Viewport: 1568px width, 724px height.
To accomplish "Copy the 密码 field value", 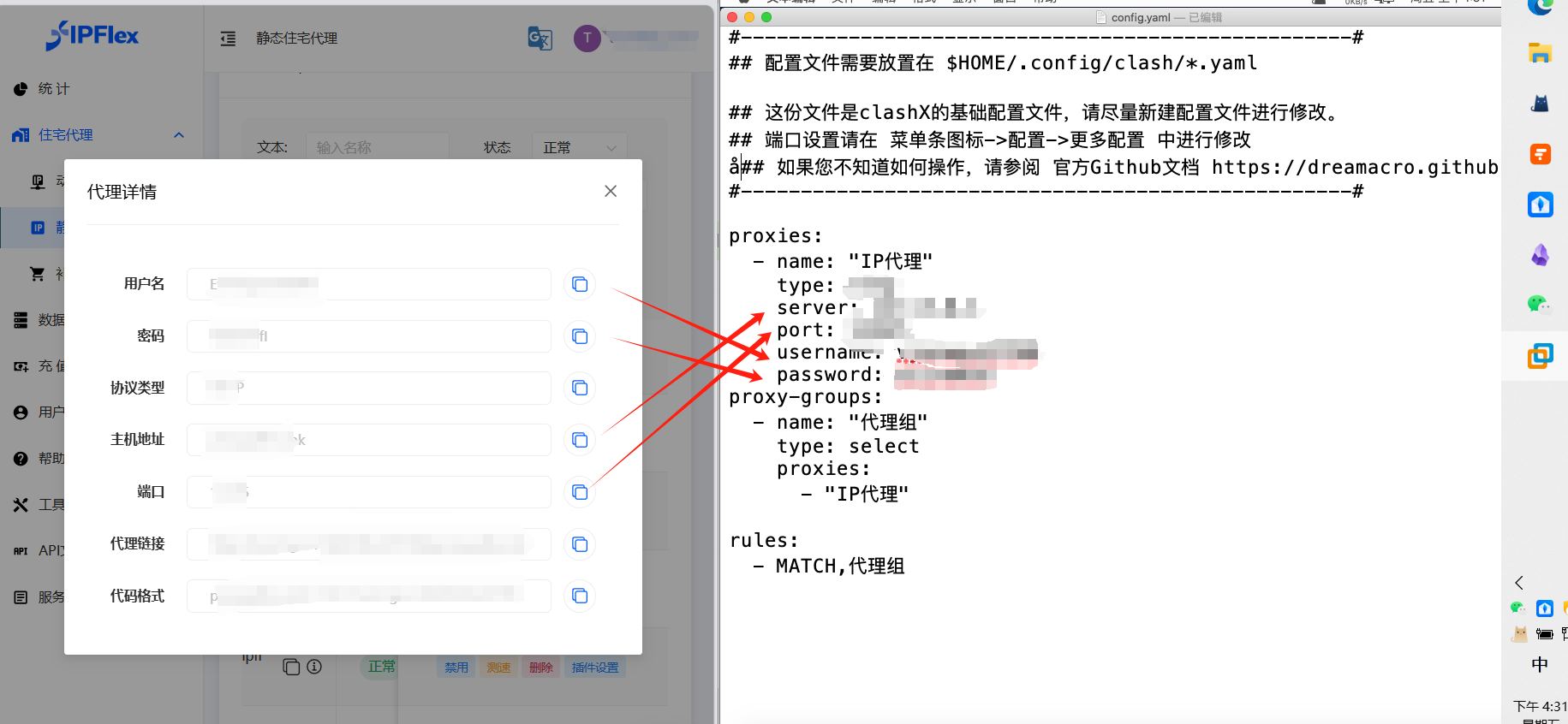I will 580,336.
